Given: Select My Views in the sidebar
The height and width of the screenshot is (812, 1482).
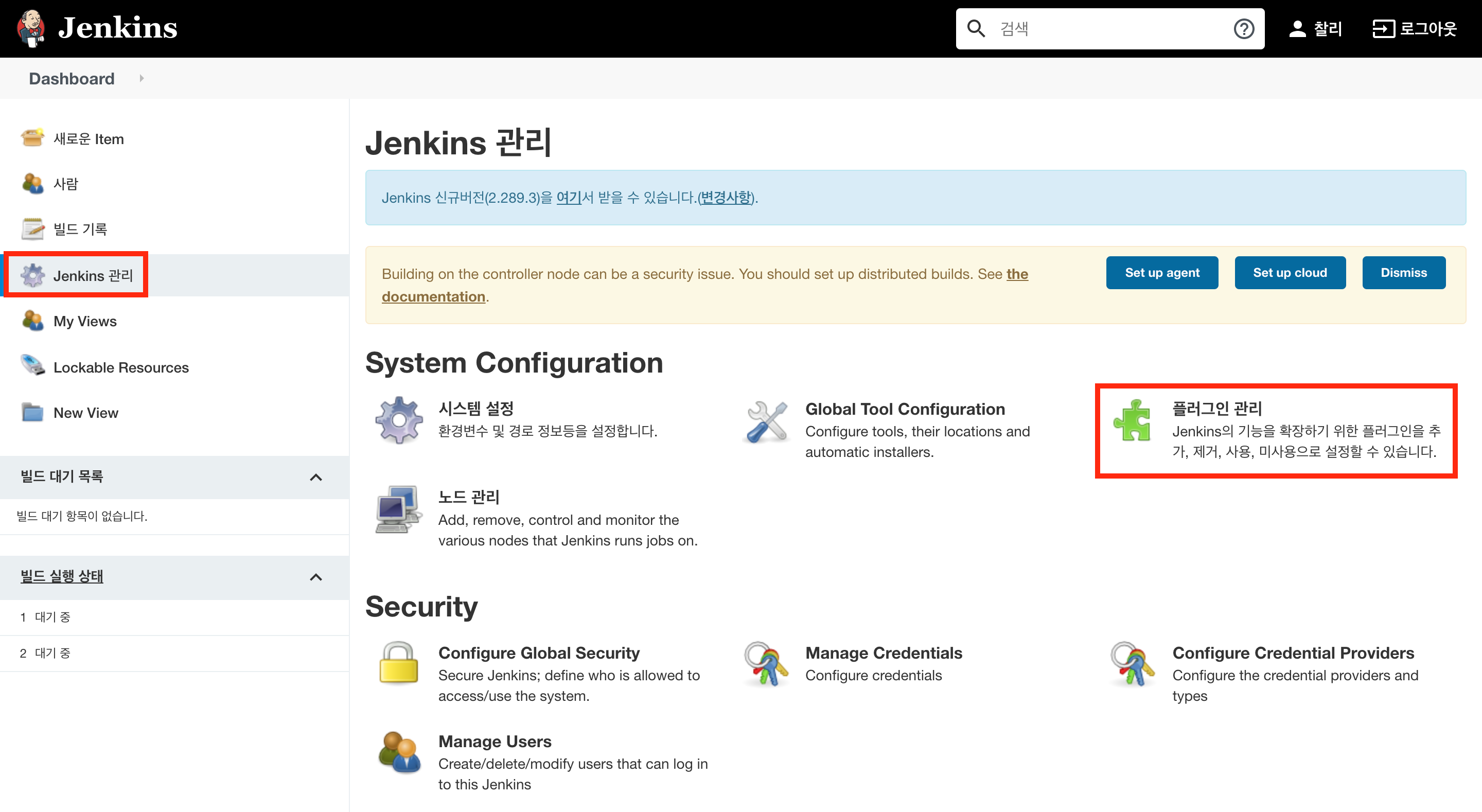Looking at the screenshot, I should pos(84,321).
